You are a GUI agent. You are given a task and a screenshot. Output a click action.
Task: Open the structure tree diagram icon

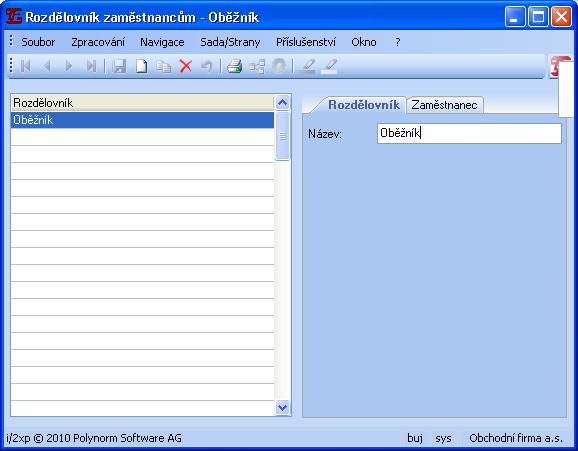coord(257,67)
